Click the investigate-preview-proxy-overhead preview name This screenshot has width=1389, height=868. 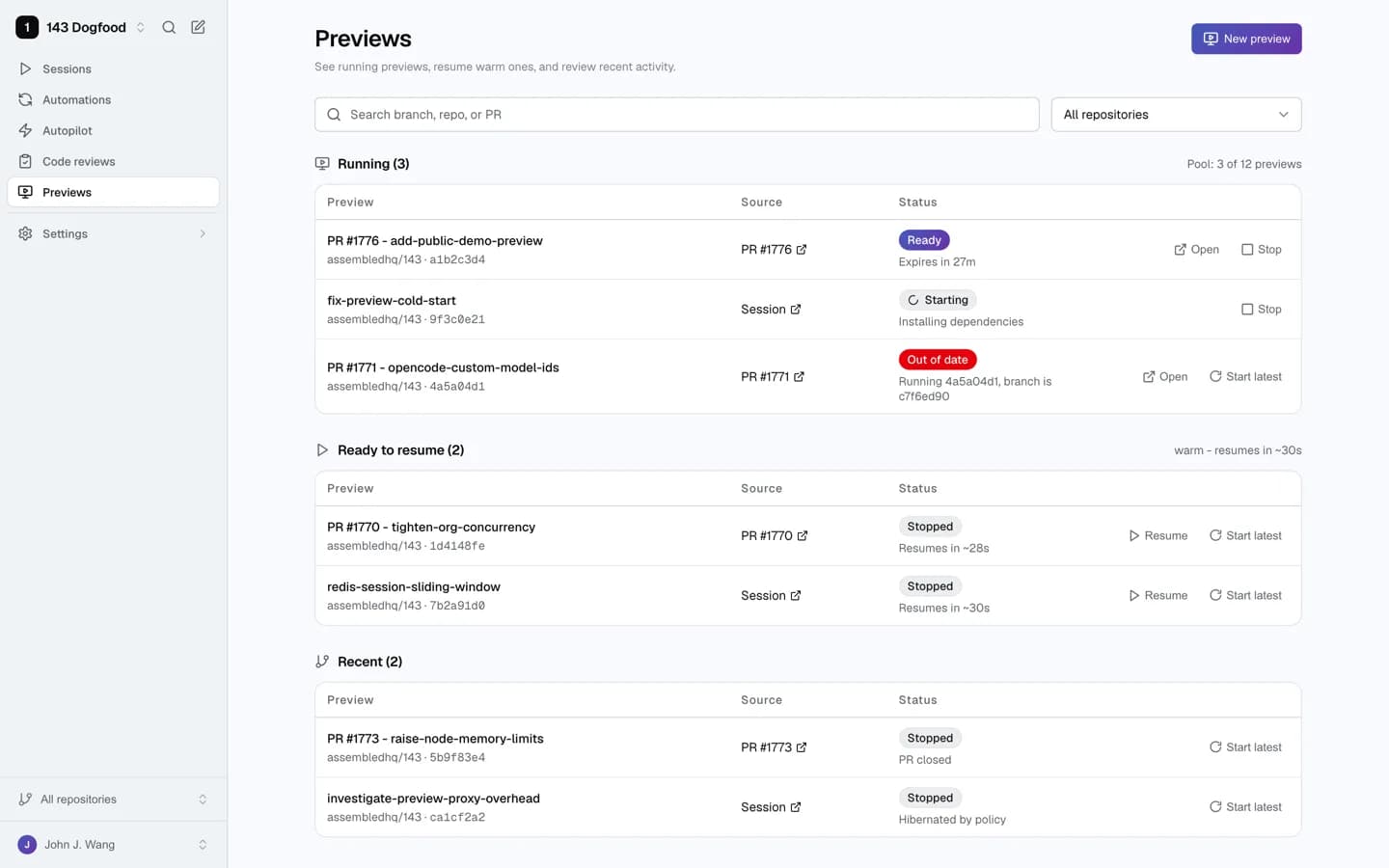tap(433, 798)
